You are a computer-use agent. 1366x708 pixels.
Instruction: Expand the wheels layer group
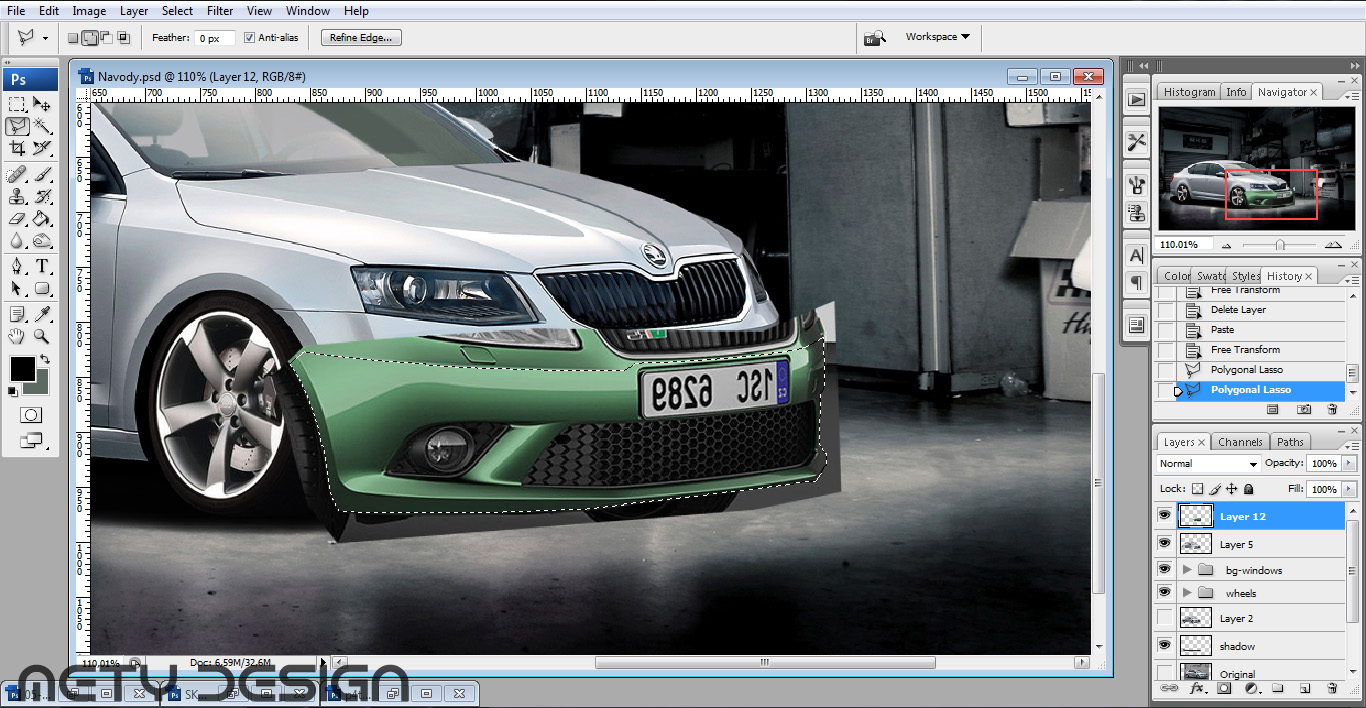(x=1187, y=593)
